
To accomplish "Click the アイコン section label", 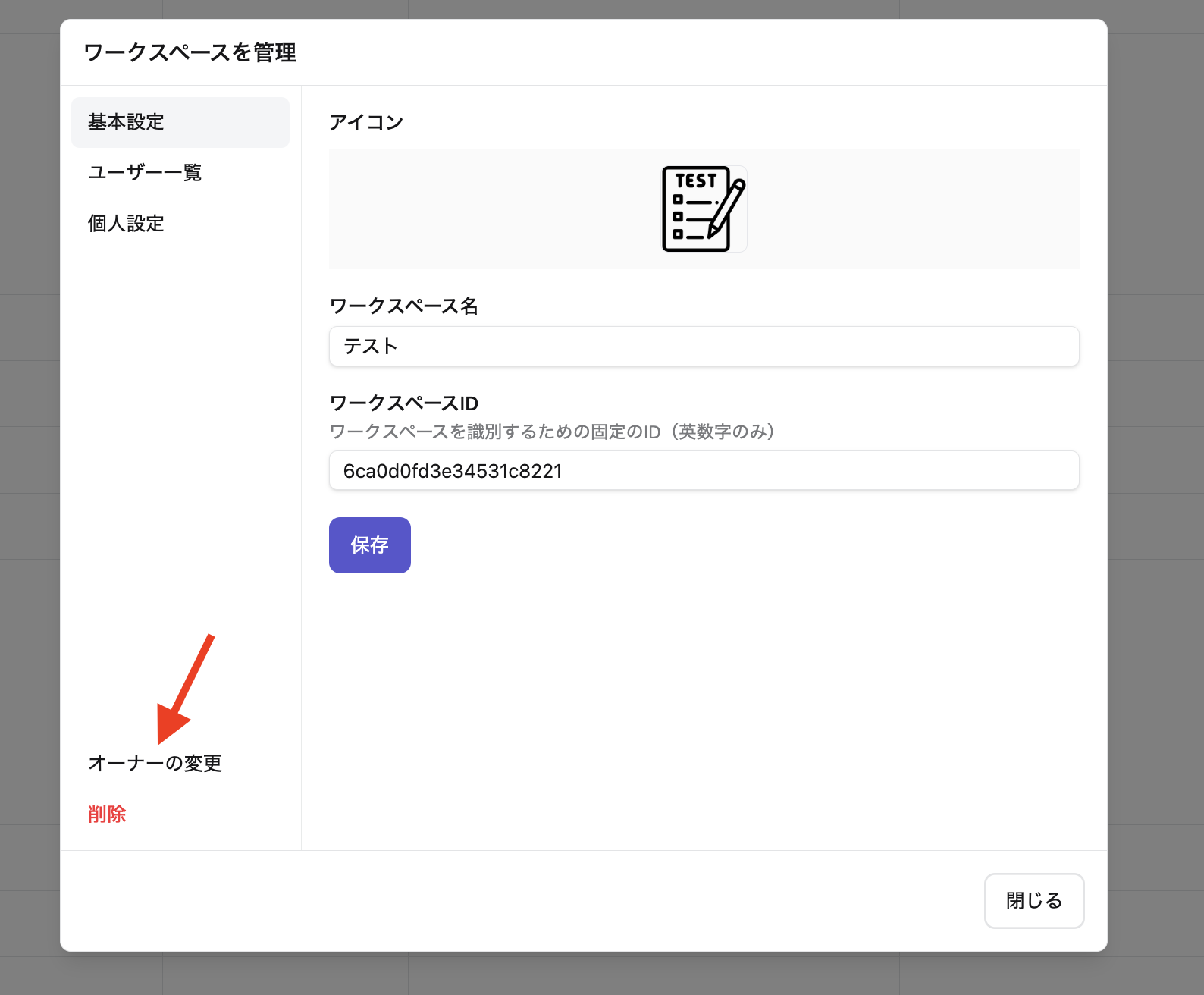I will coord(366,122).
